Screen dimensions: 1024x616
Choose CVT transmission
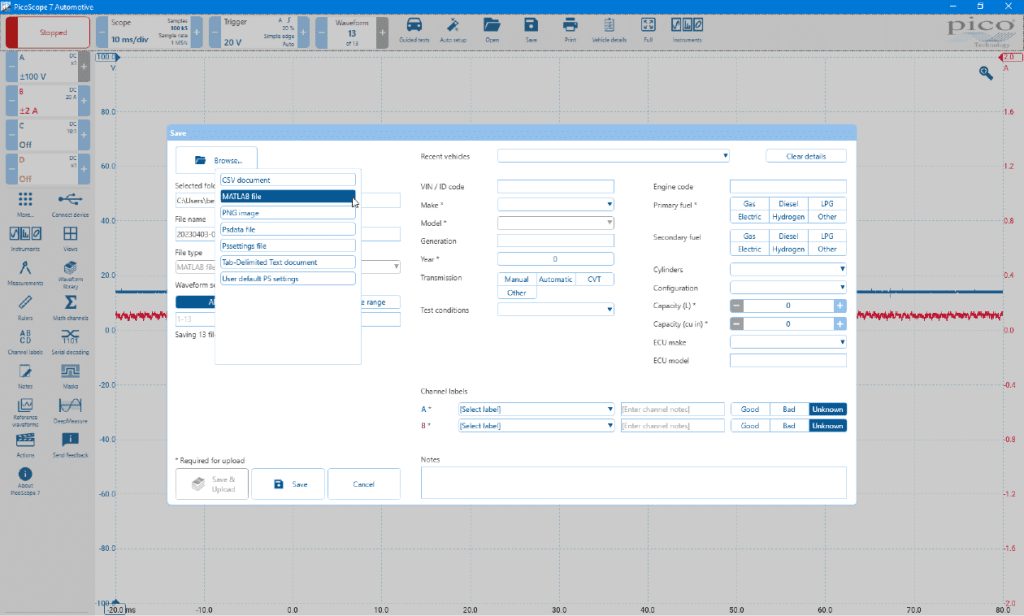[594, 279]
